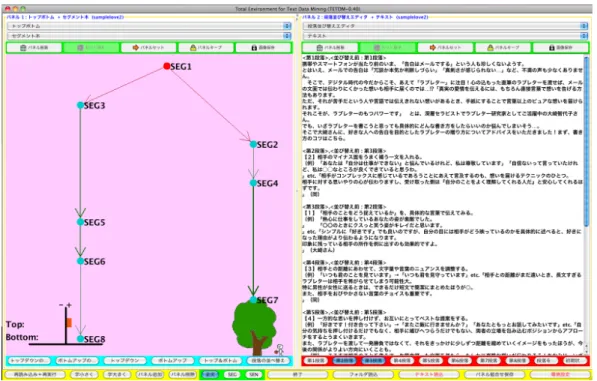Toggle the highlighted 第3段落 button
597x381 pixels.
click(x=373, y=360)
